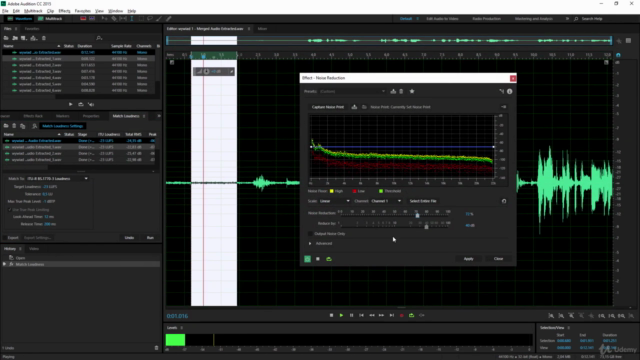640x360 pixels.
Task: Click Import file icon in Files panel
Action: (x=15, y=38)
